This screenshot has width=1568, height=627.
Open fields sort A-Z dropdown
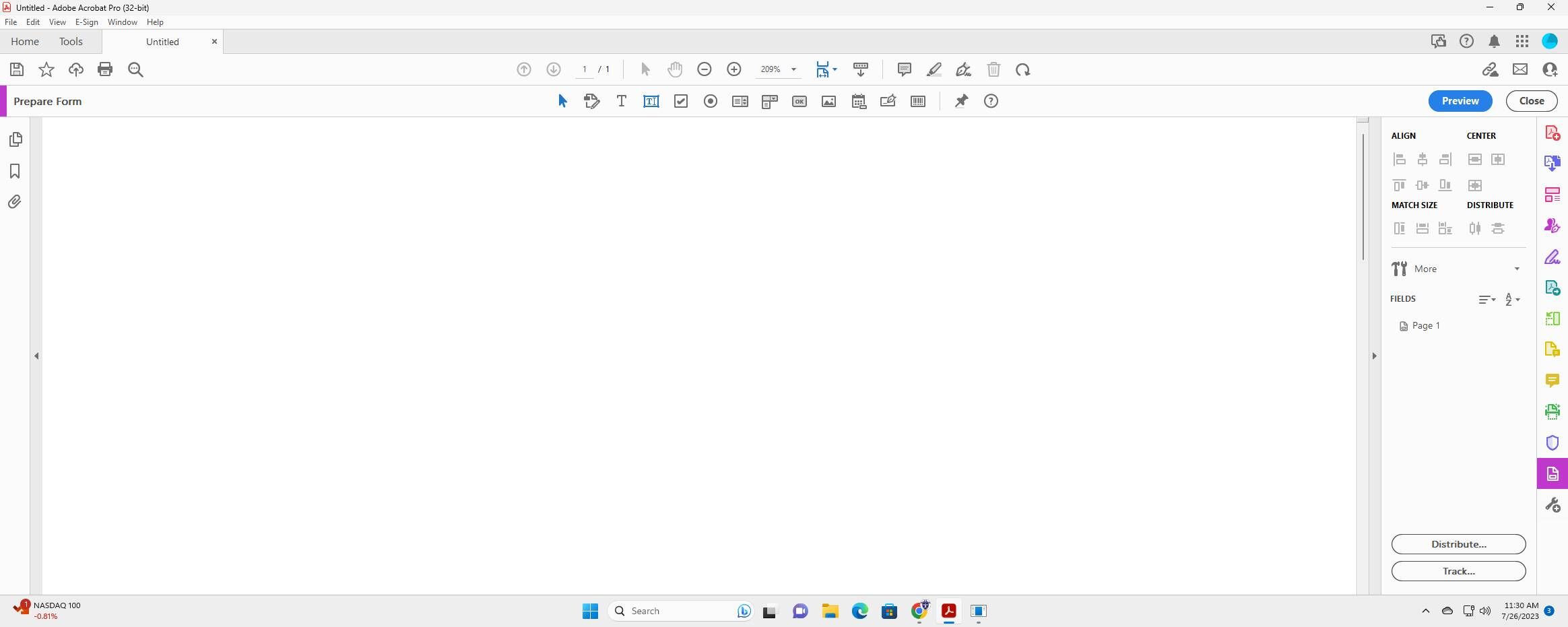click(x=1513, y=300)
